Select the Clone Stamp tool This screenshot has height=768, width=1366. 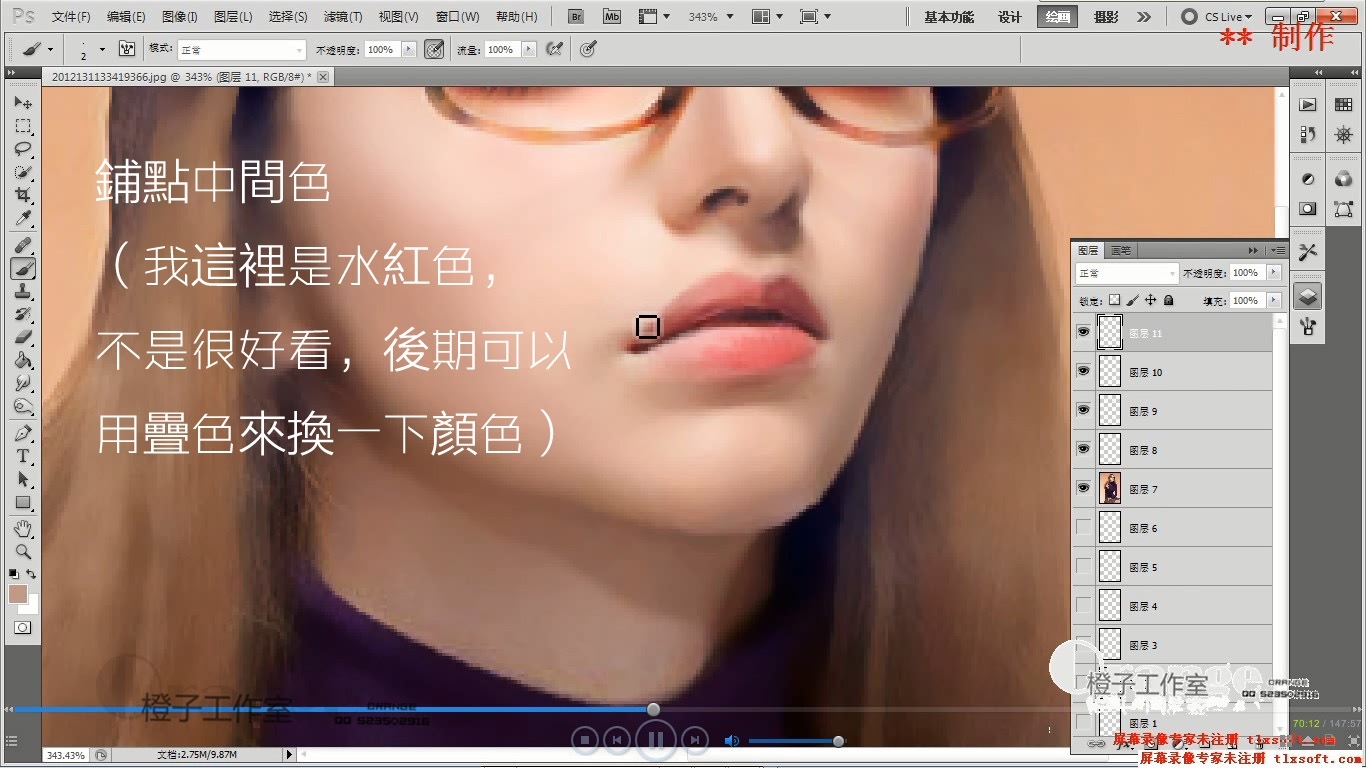[x=23, y=291]
